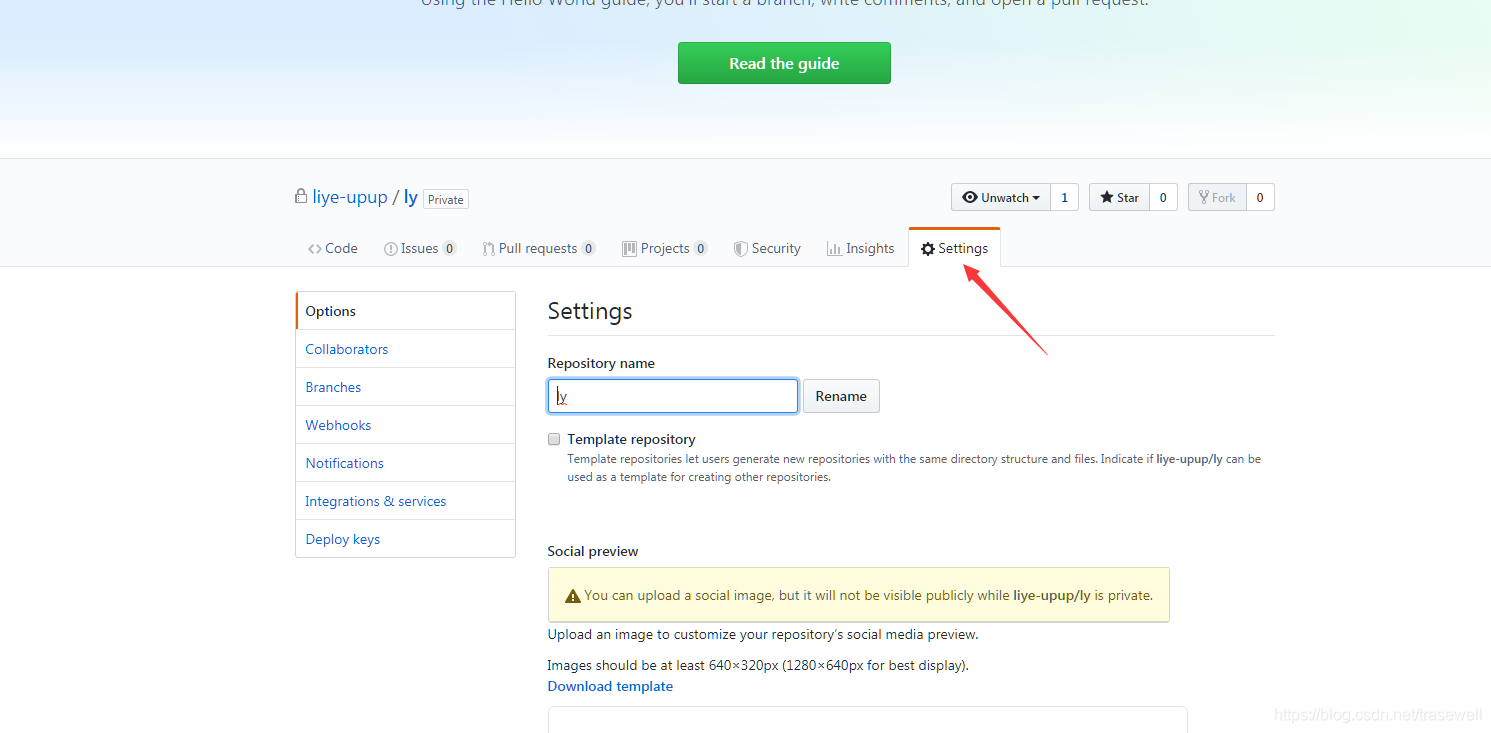This screenshot has height=733, width=1491.
Task: Click the Social preview heading
Action: tap(593, 551)
